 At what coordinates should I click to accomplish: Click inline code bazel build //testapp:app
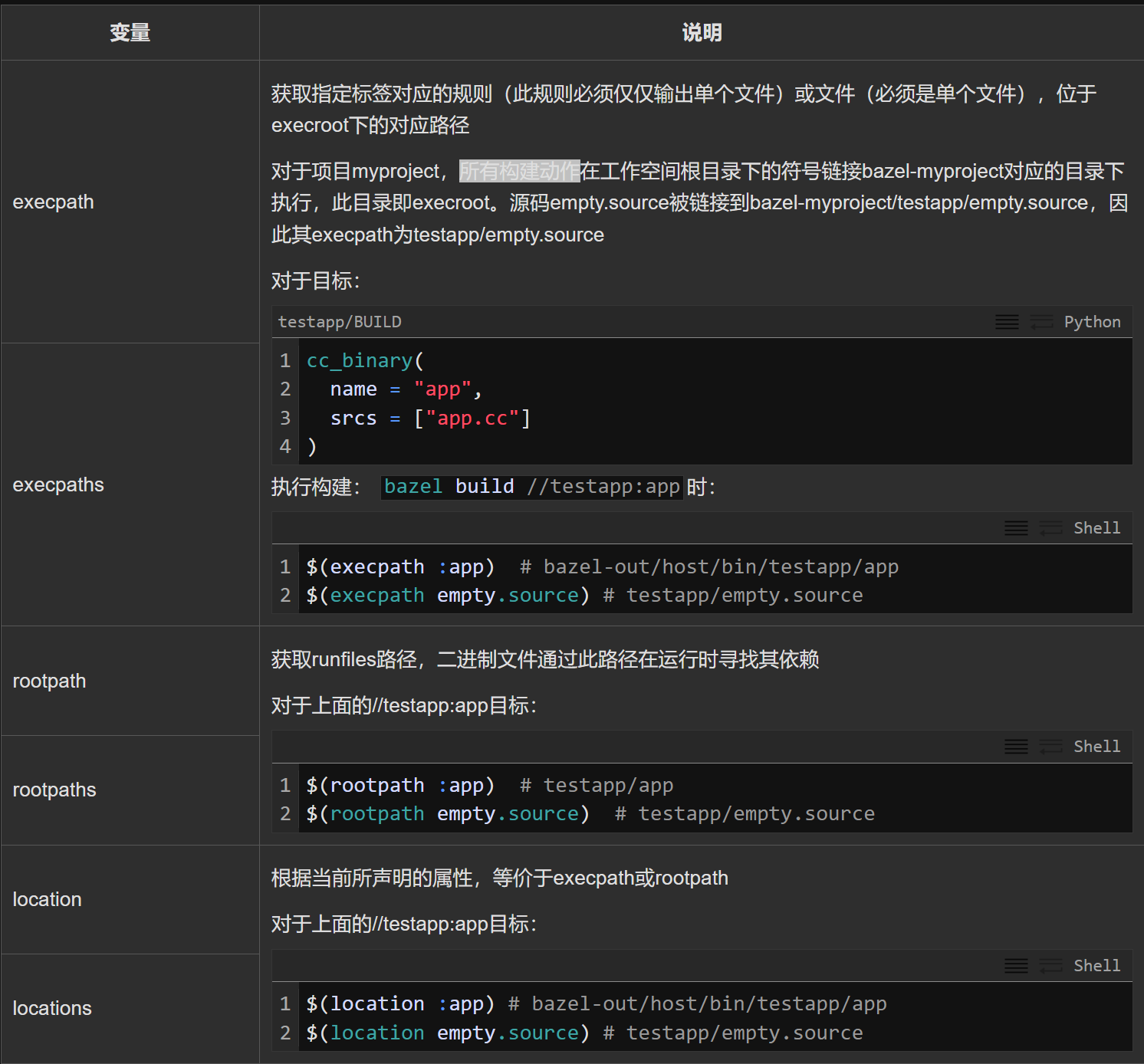(532, 487)
